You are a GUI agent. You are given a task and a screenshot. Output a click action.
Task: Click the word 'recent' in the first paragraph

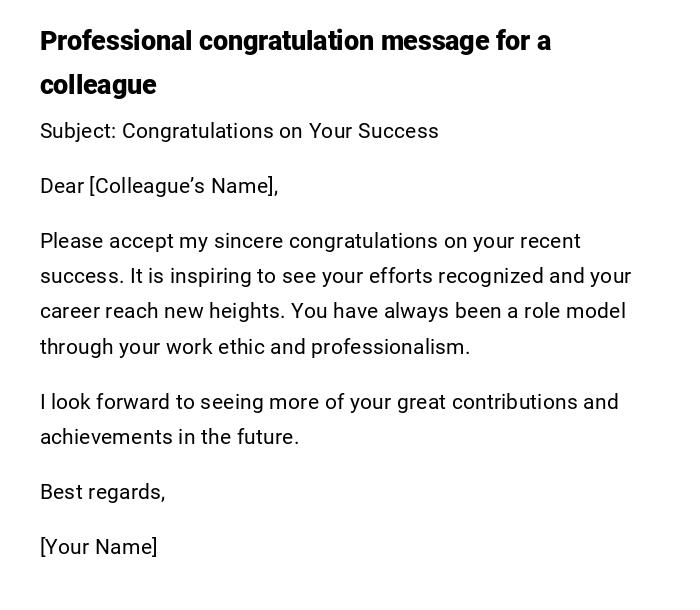pyautogui.click(x=549, y=241)
